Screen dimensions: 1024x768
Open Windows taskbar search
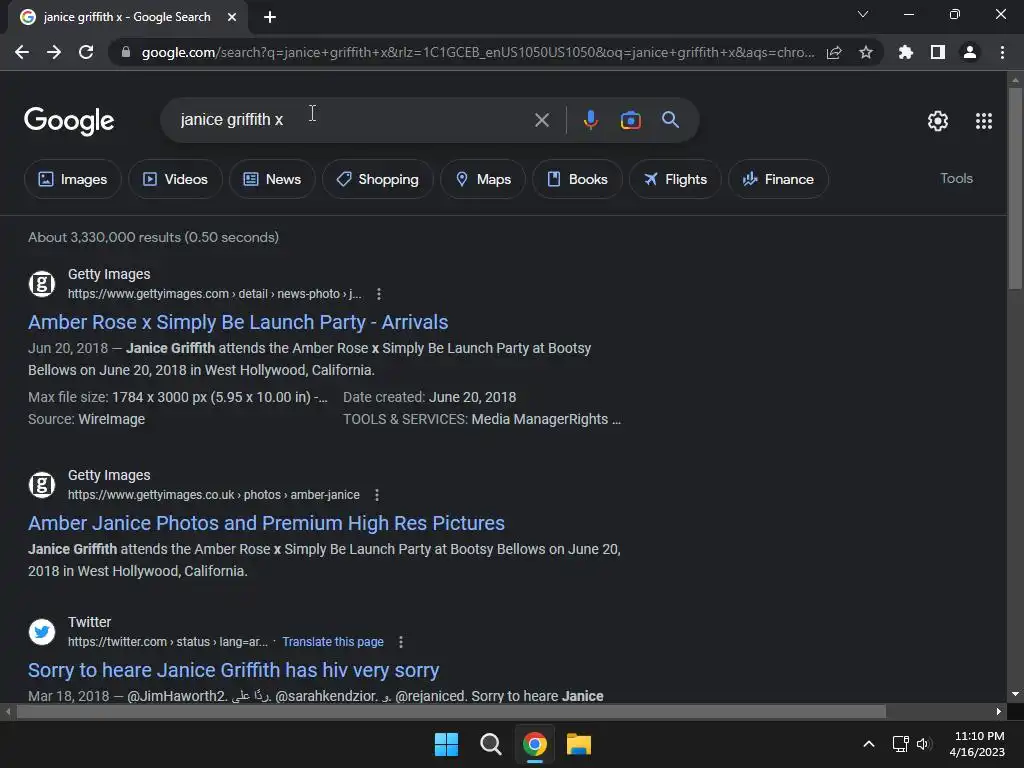pyautogui.click(x=490, y=744)
